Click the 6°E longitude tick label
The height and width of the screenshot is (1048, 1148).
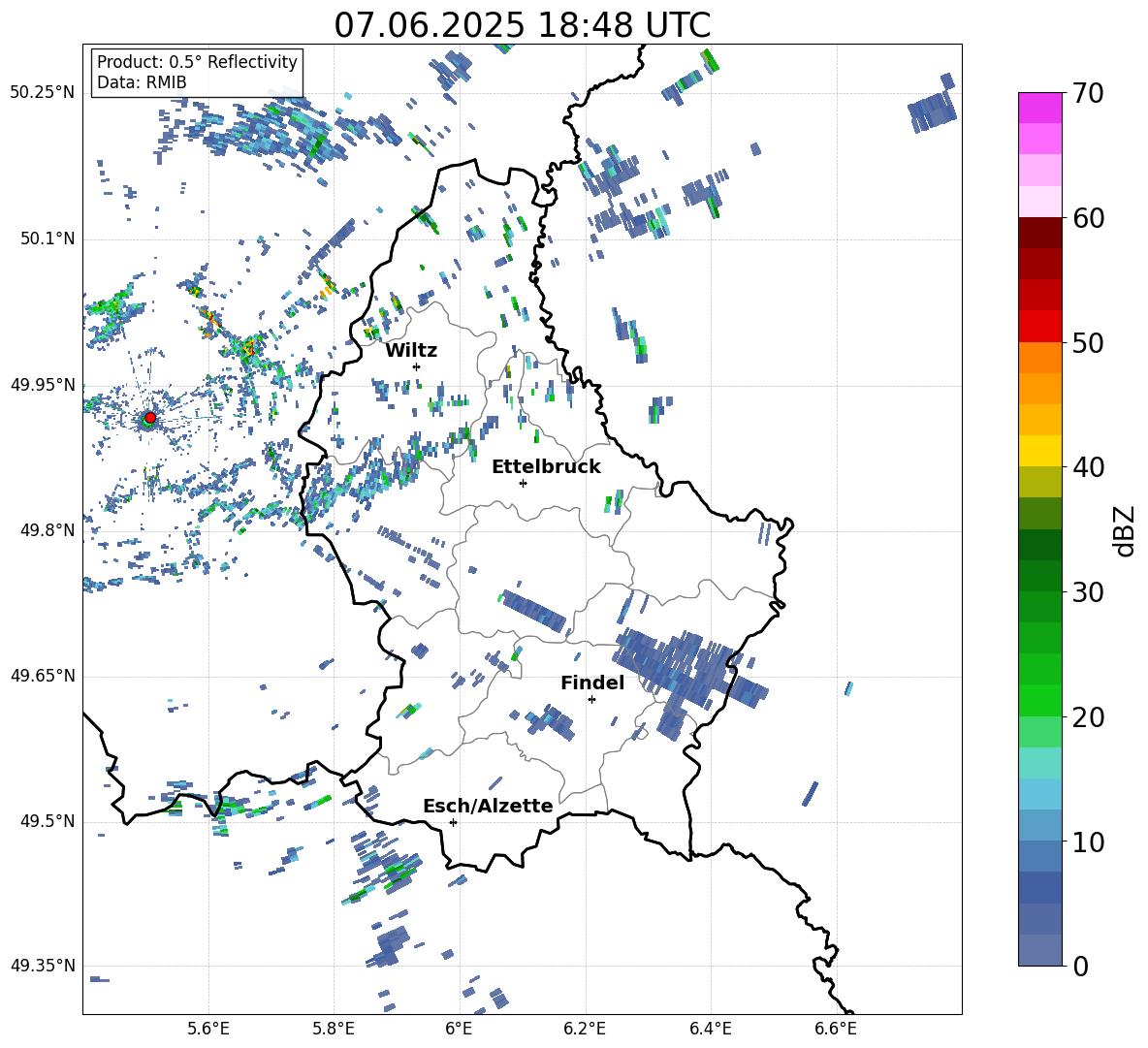coord(459,1029)
